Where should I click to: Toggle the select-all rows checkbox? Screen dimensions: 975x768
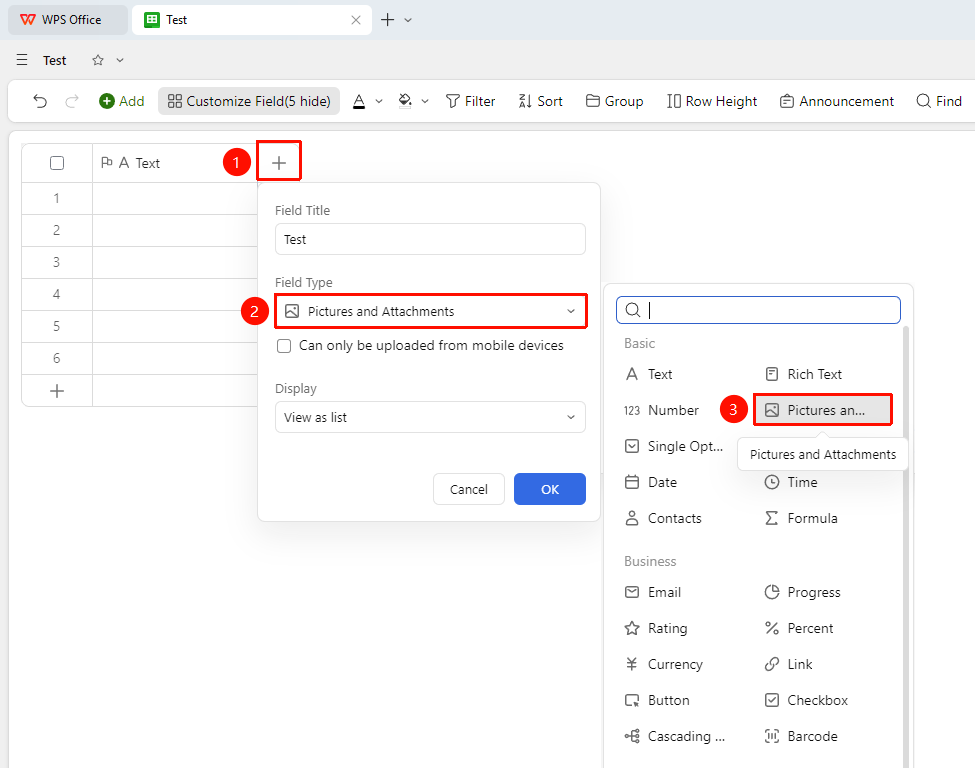click(57, 163)
